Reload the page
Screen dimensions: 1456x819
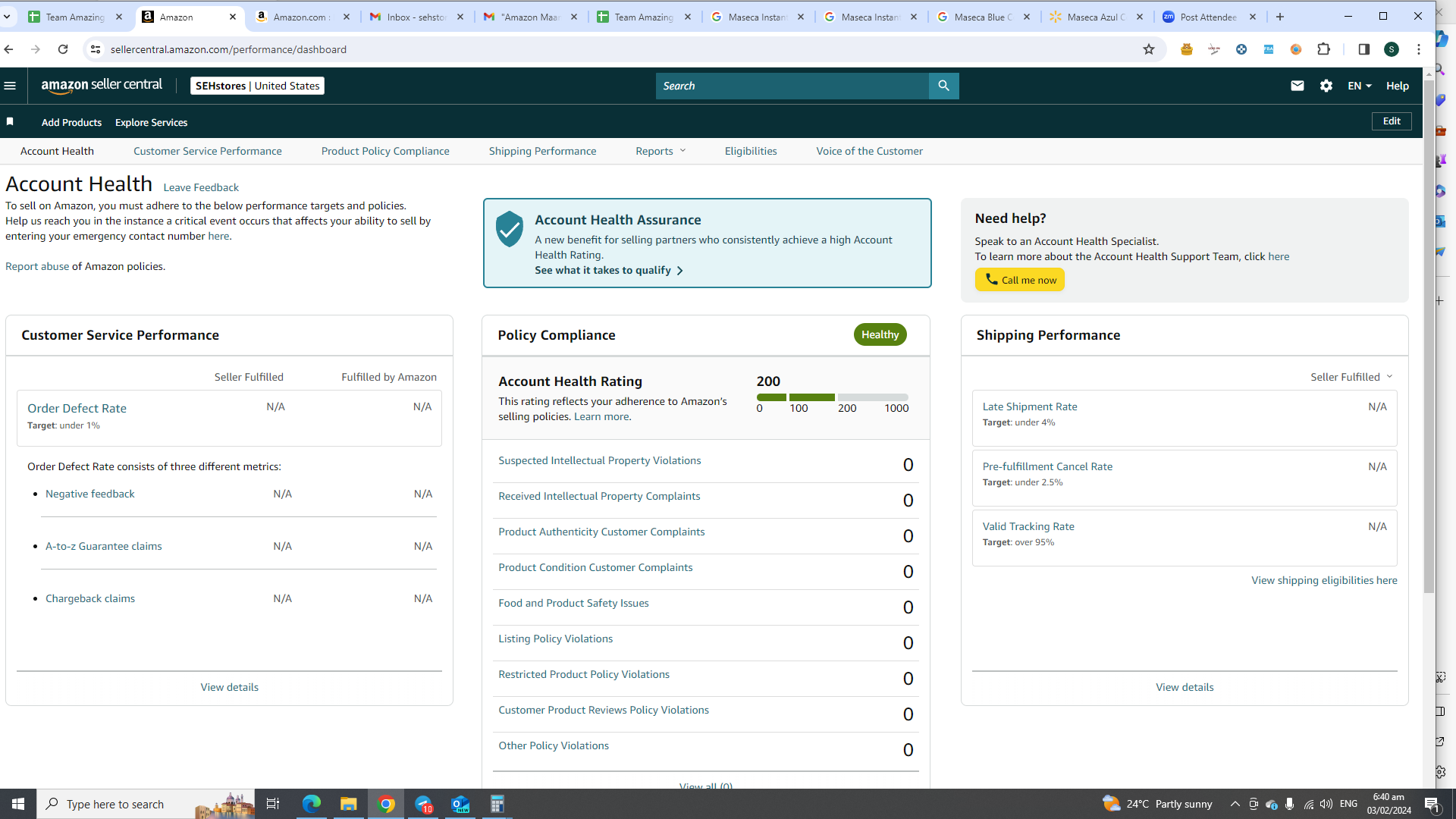click(63, 49)
